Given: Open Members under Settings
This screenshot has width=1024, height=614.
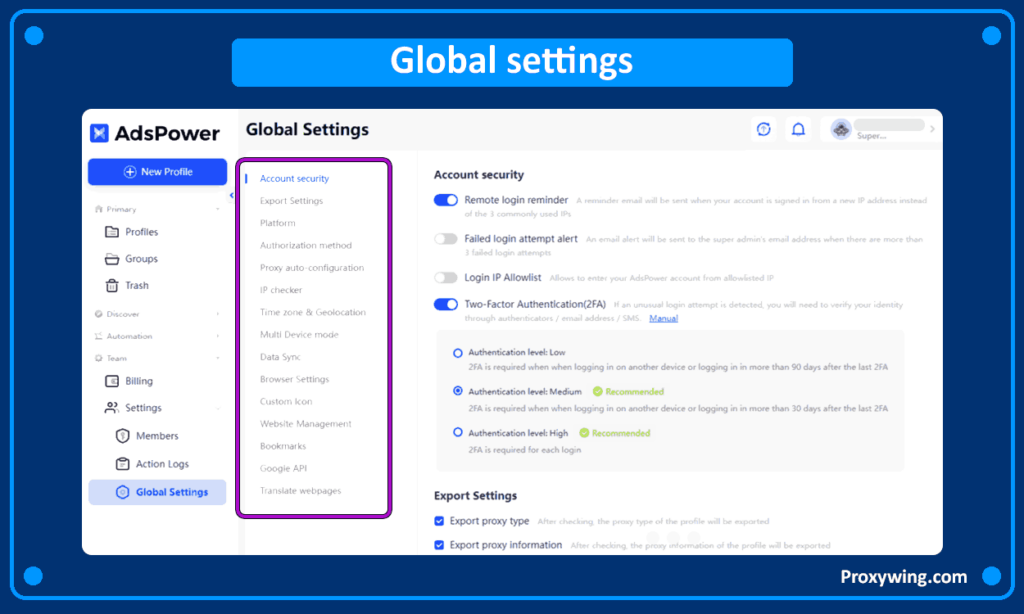Looking at the screenshot, I should [x=157, y=436].
